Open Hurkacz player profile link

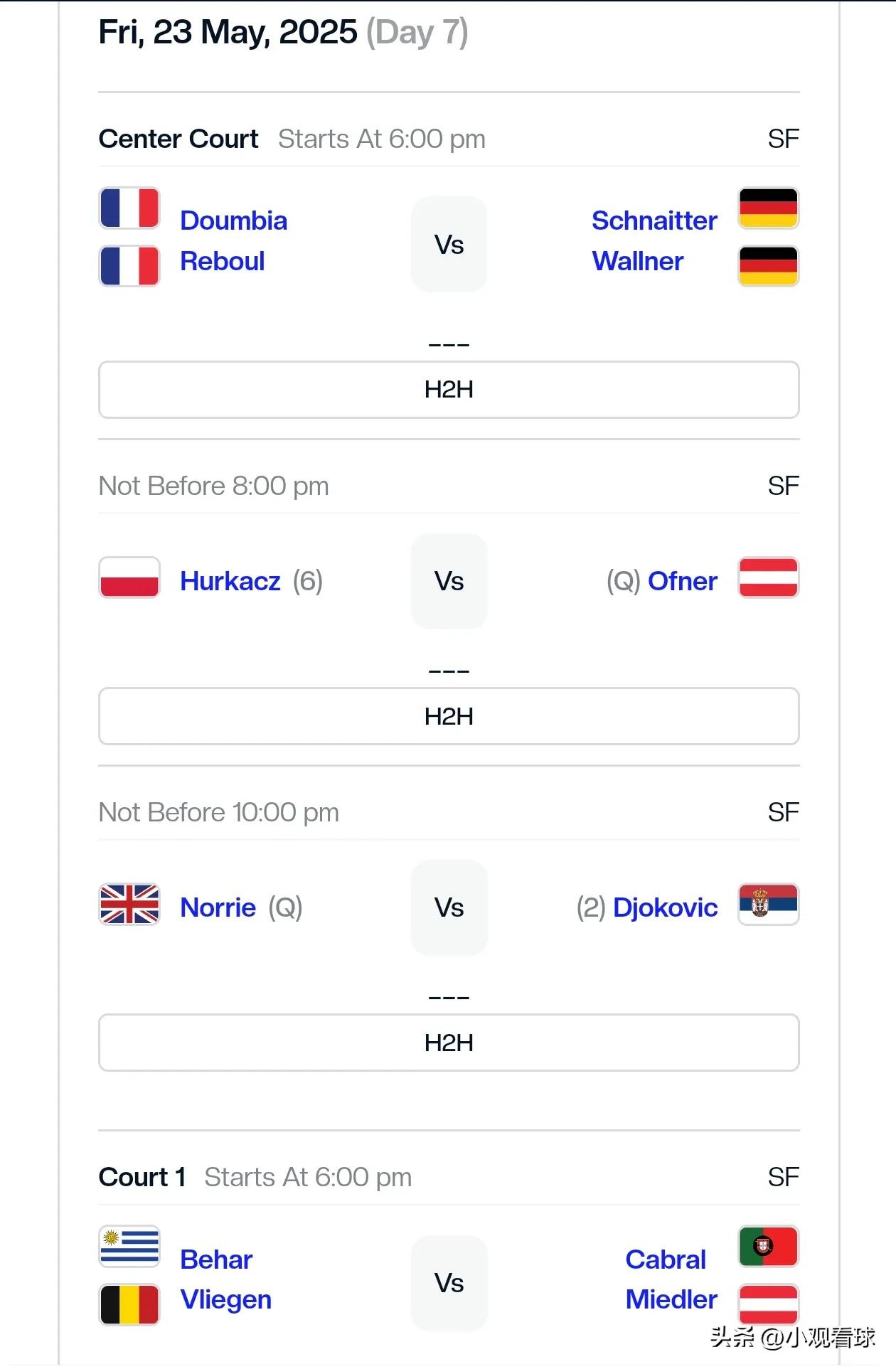[230, 581]
